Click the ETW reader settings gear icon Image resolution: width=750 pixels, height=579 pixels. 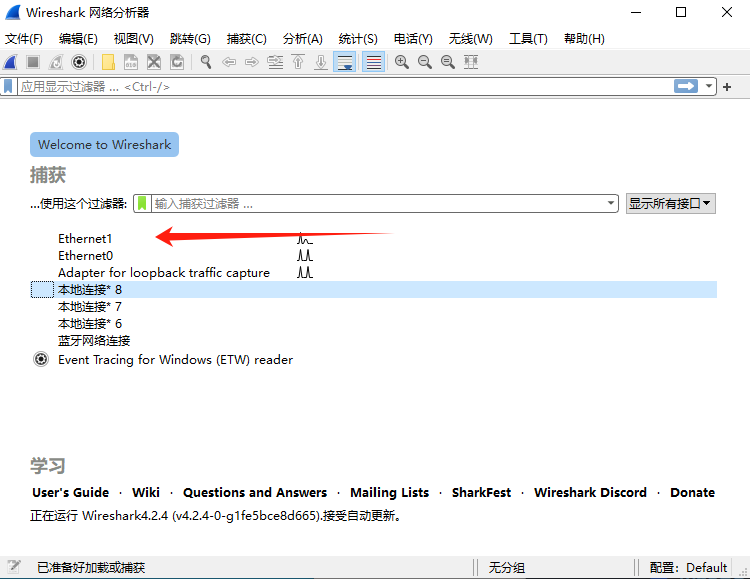(x=41, y=359)
